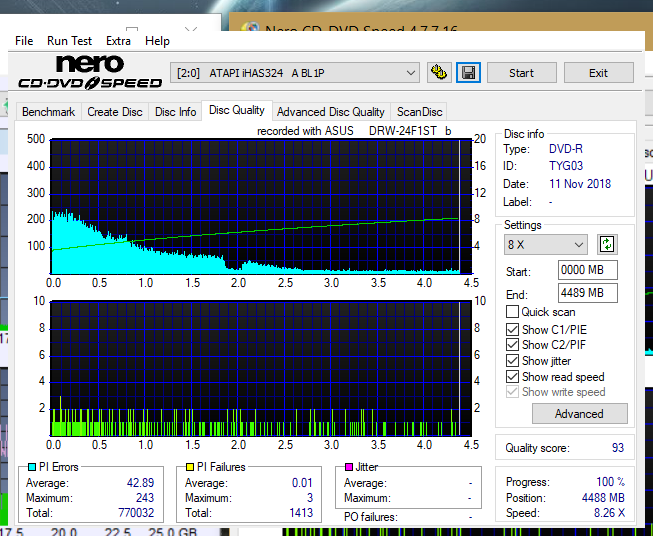This screenshot has width=653, height=536.
Task: Click the disc Type value DVD-R
Action: click(x=566, y=149)
